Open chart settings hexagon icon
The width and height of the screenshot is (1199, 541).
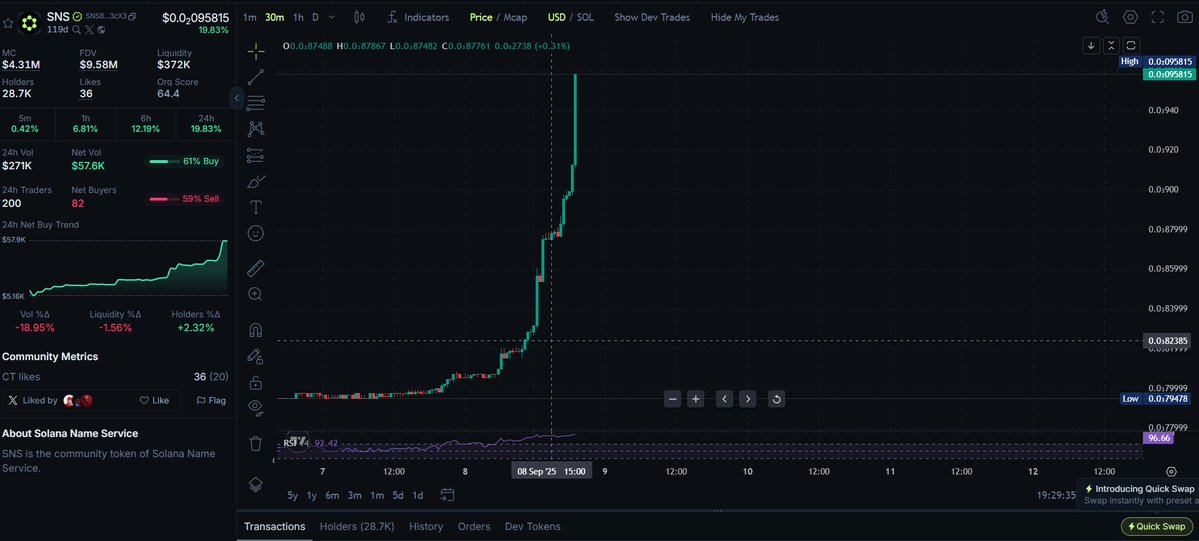pyautogui.click(x=1130, y=17)
